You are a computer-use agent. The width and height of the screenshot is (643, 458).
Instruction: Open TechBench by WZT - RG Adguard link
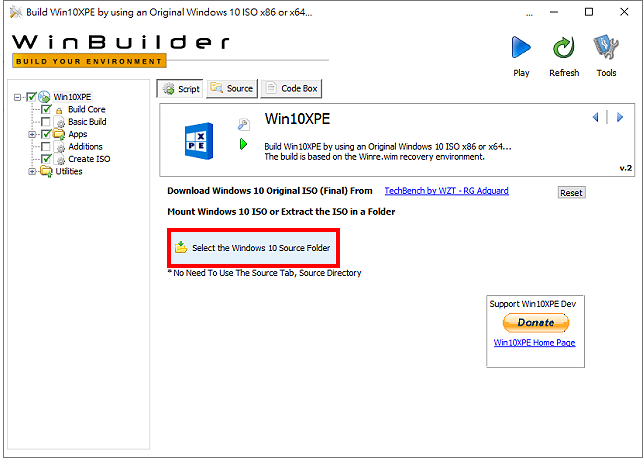click(x=447, y=191)
